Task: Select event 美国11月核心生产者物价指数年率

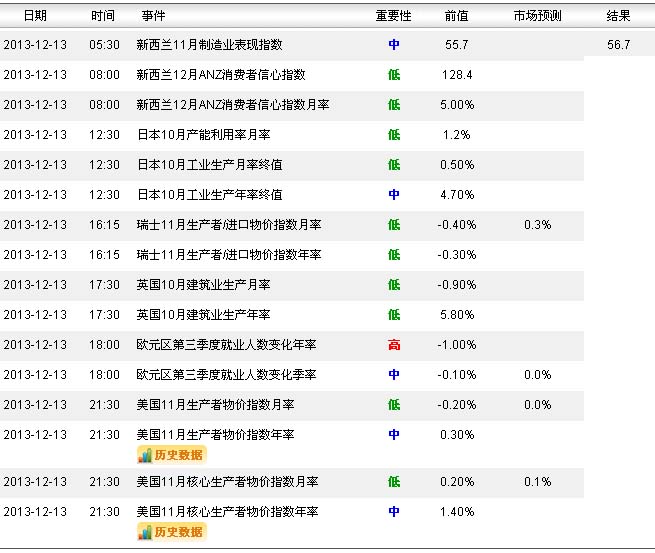Action: 228,512
